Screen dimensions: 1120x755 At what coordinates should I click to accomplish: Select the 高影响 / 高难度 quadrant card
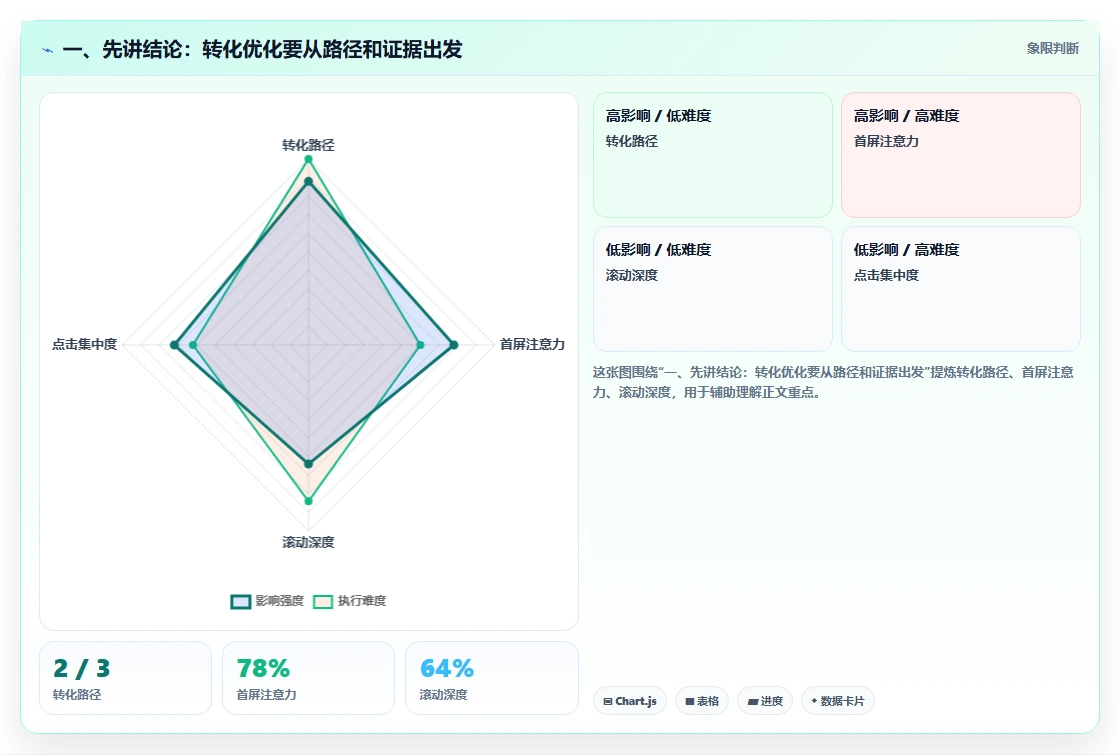tap(961, 155)
